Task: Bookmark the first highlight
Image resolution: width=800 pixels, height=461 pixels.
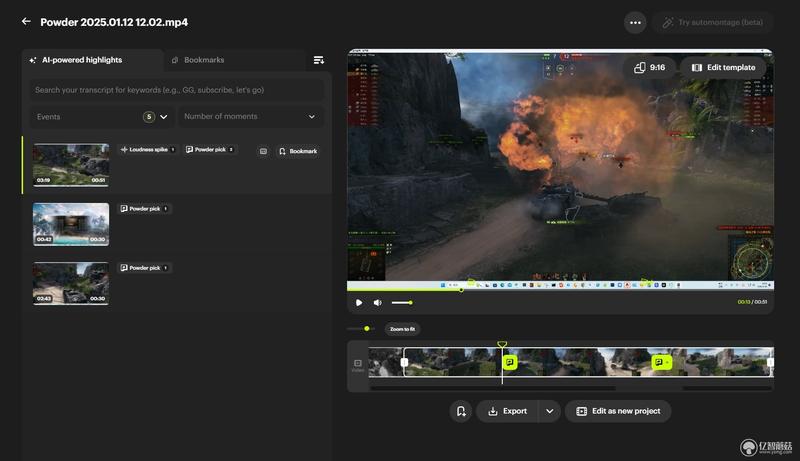Action: point(298,151)
